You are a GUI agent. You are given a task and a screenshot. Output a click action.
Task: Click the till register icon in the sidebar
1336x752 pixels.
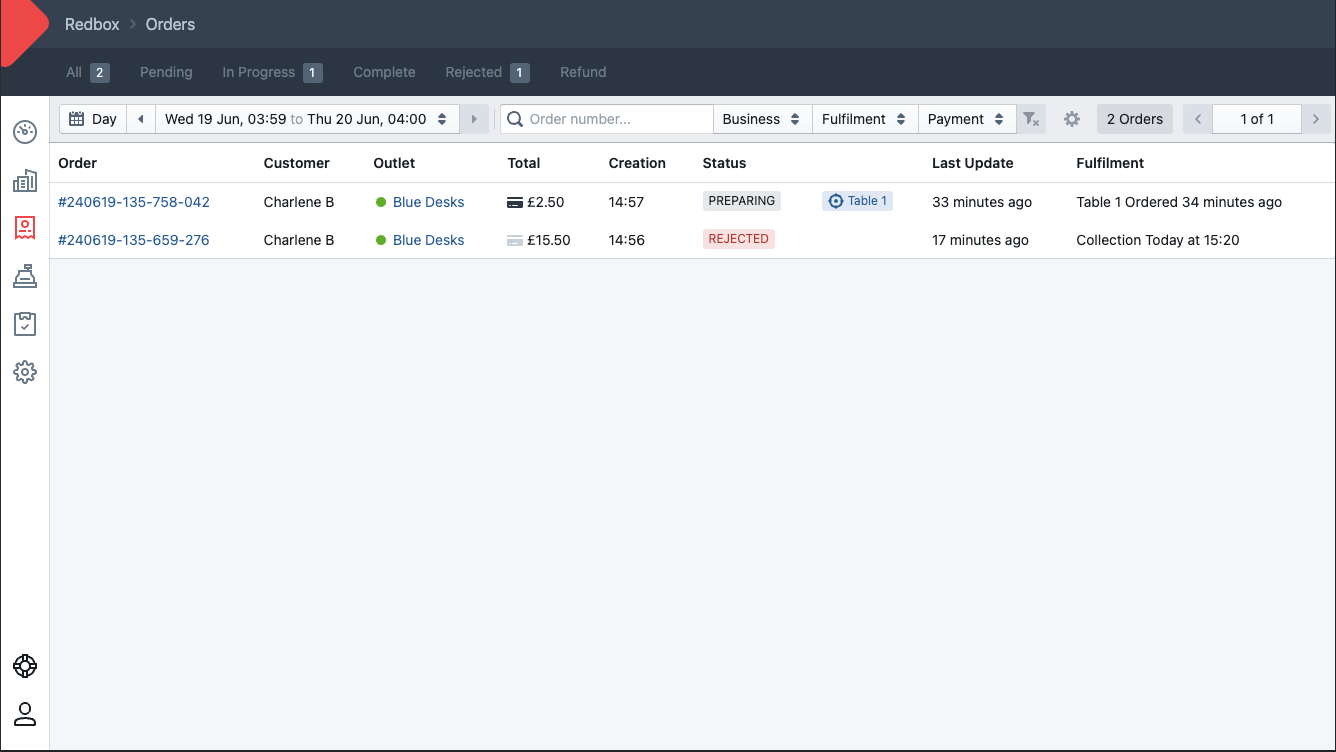[x=25, y=276]
